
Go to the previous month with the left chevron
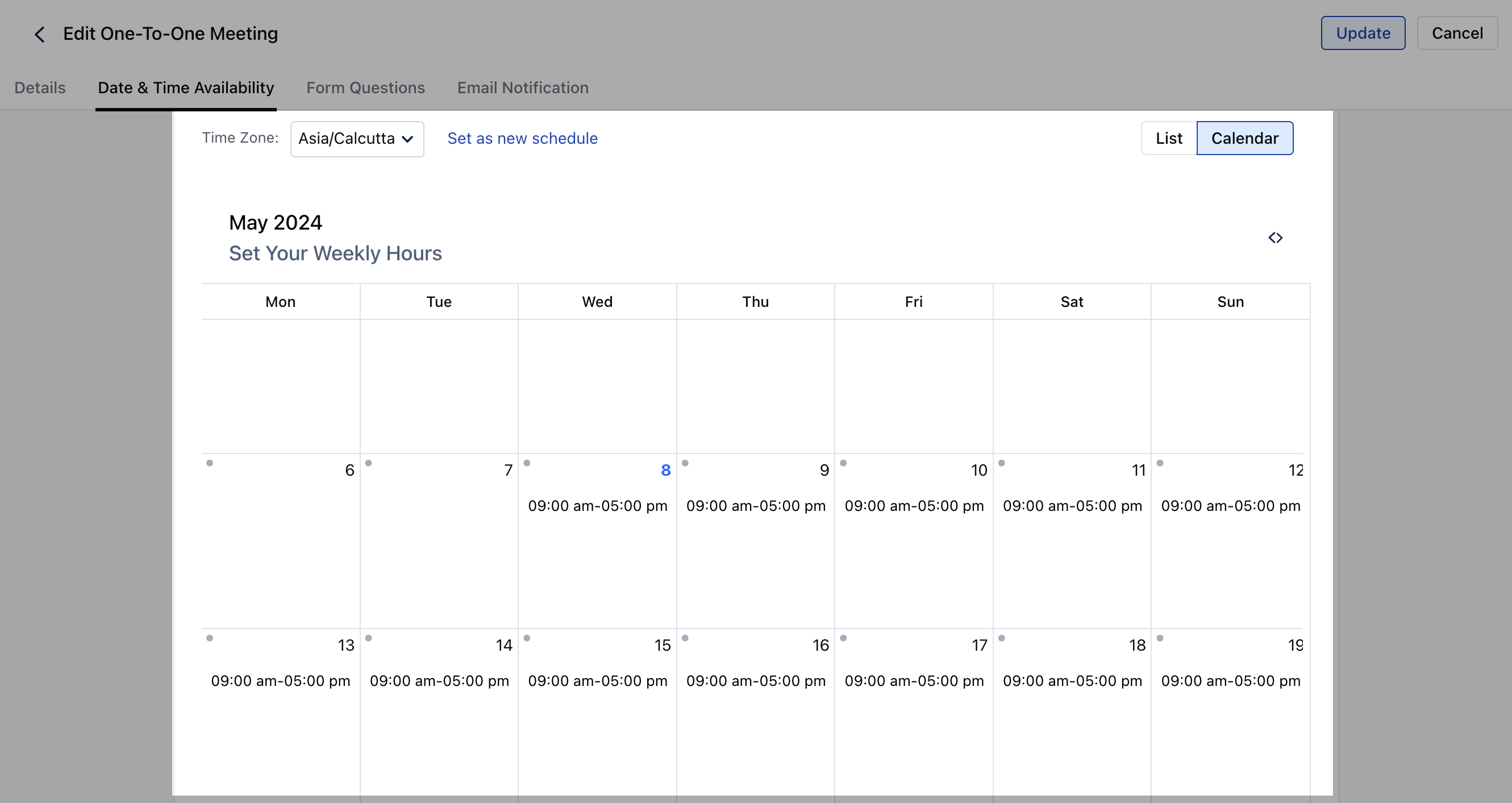[1271, 238]
